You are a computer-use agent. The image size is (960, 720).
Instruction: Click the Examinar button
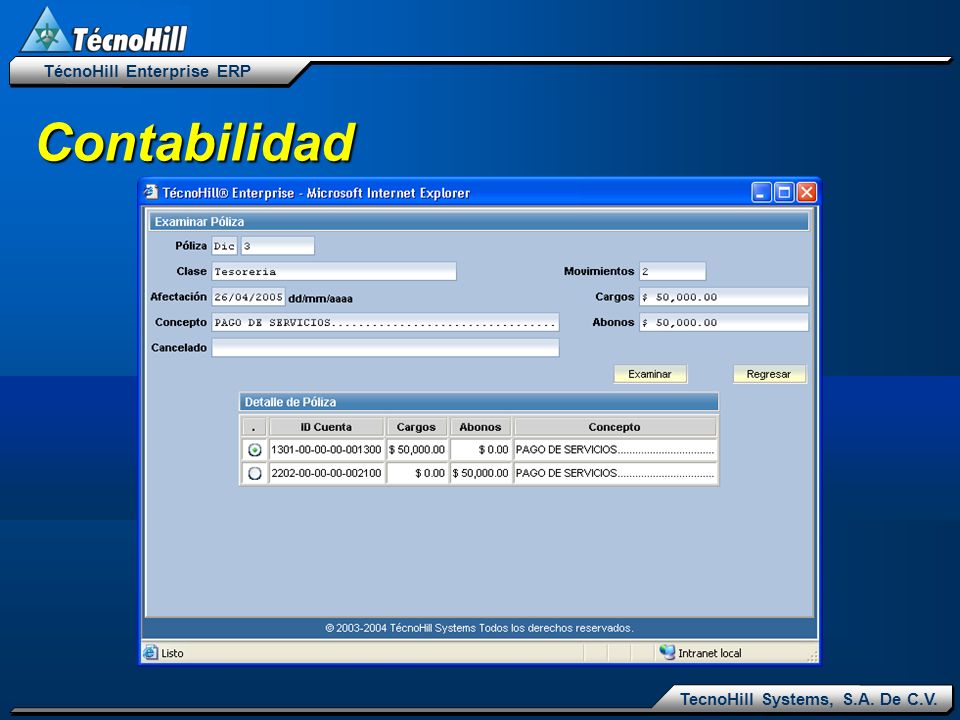tap(650, 374)
